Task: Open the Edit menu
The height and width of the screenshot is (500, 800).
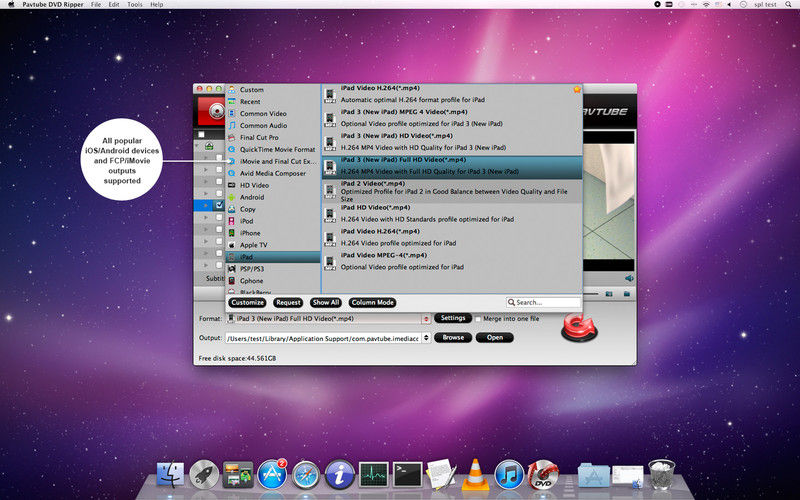Action: (114, 4)
